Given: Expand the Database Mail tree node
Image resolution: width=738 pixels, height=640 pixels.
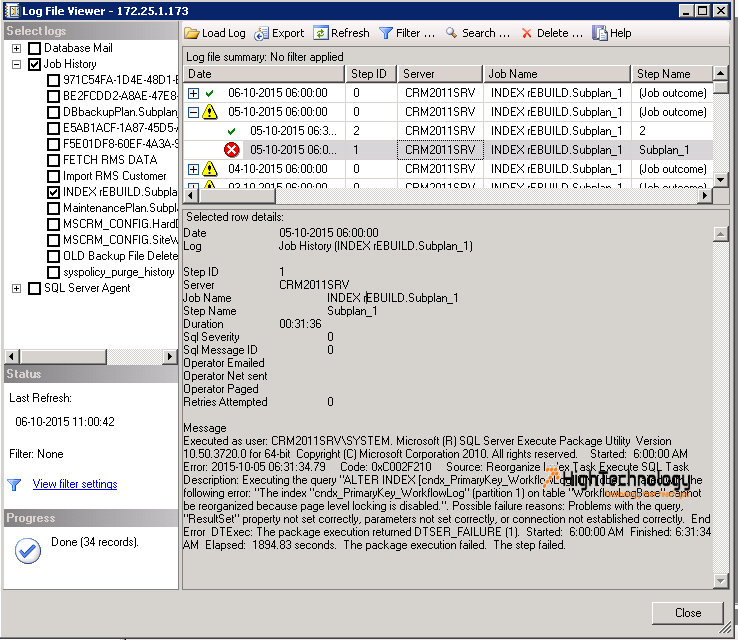Looking at the screenshot, I should pyautogui.click(x=16, y=48).
